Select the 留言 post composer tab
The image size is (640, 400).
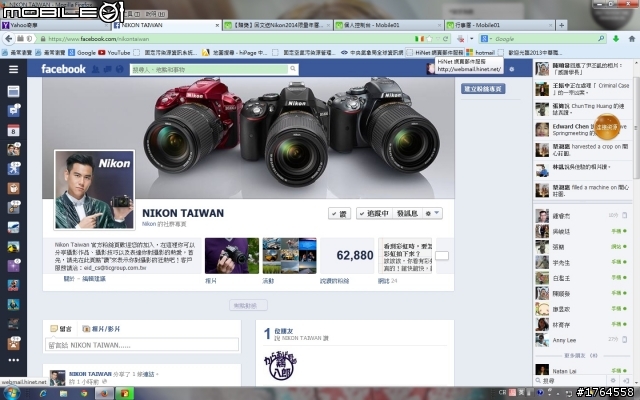click(x=61, y=329)
